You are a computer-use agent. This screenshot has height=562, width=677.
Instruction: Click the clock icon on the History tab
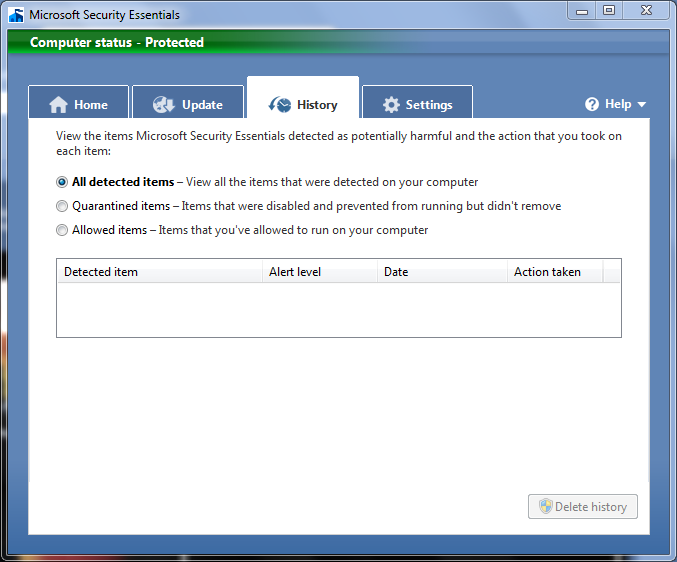pyautogui.click(x=280, y=104)
